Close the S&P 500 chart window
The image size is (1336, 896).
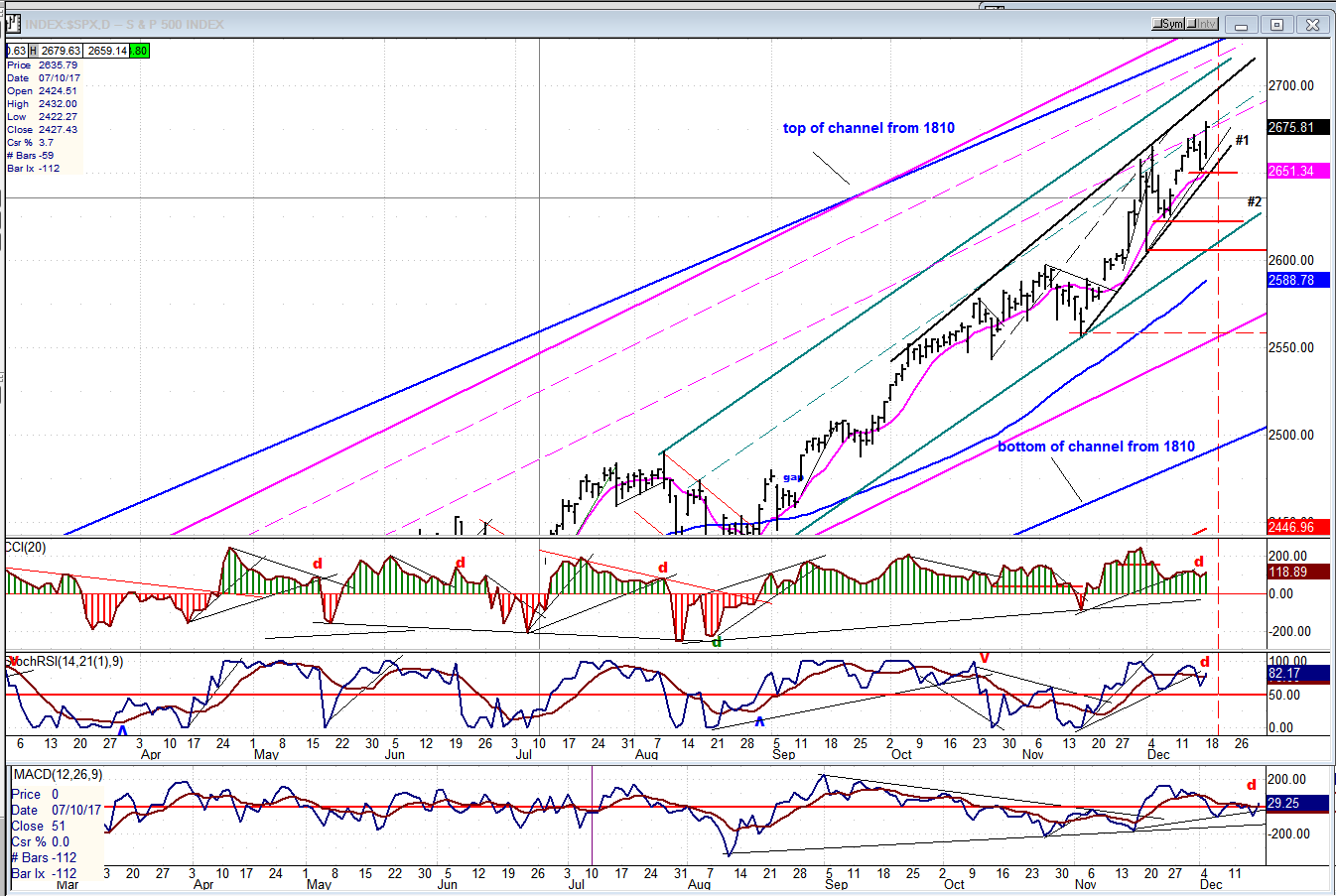click(x=1312, y=25)
